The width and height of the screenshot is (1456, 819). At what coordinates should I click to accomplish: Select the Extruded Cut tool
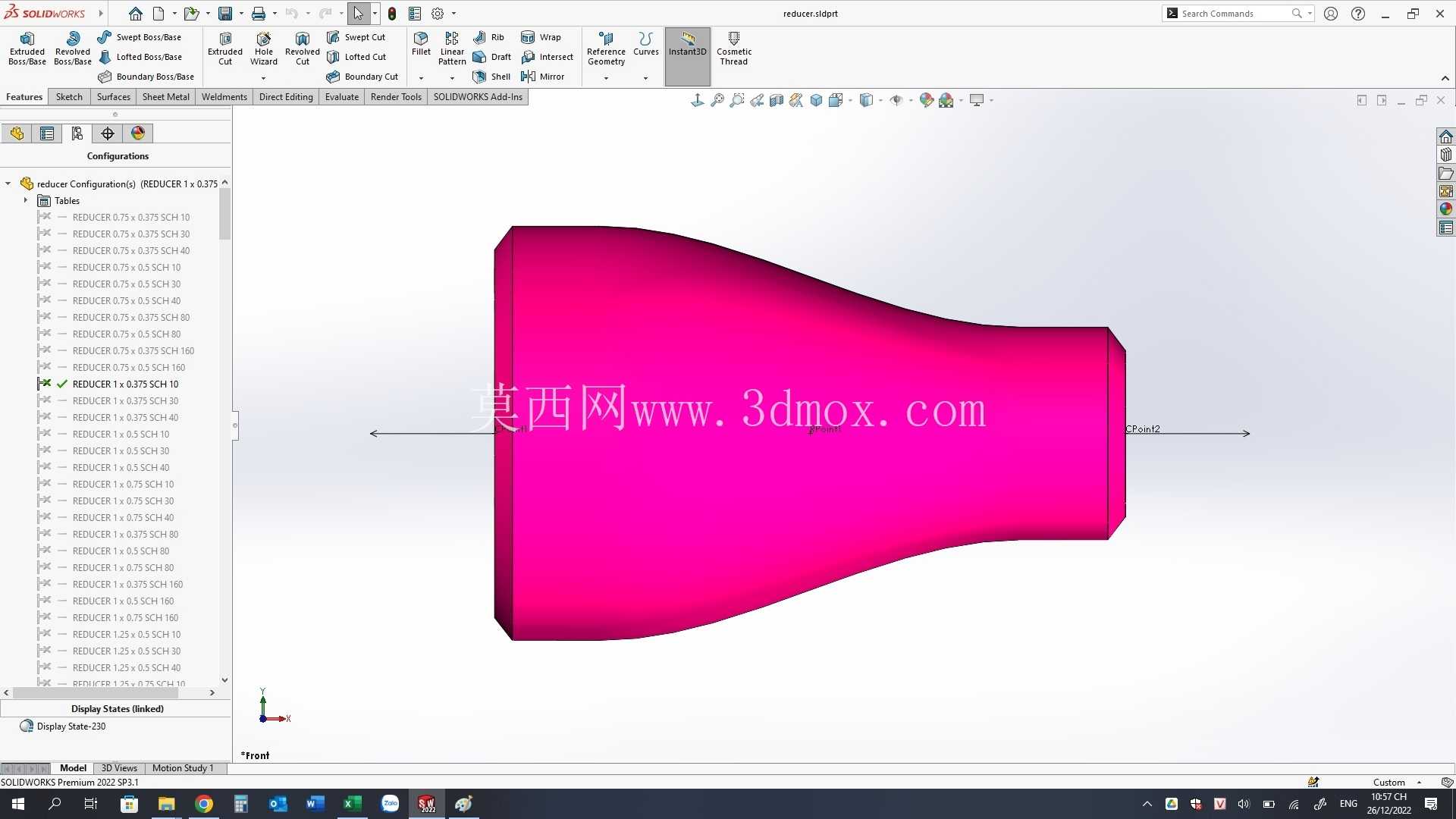coord(225,49)
